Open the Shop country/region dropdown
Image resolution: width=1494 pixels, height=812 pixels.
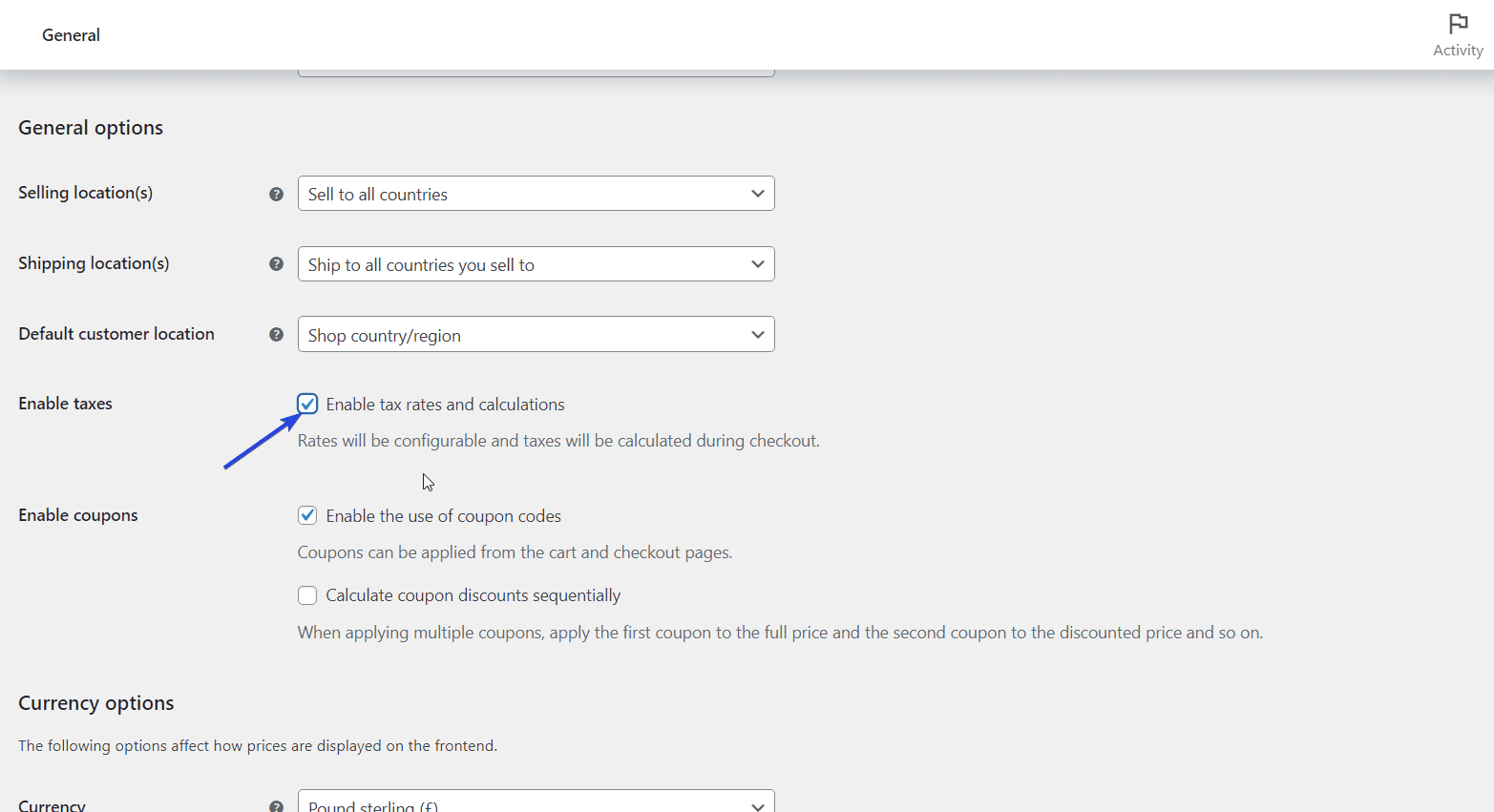(537, 335)
